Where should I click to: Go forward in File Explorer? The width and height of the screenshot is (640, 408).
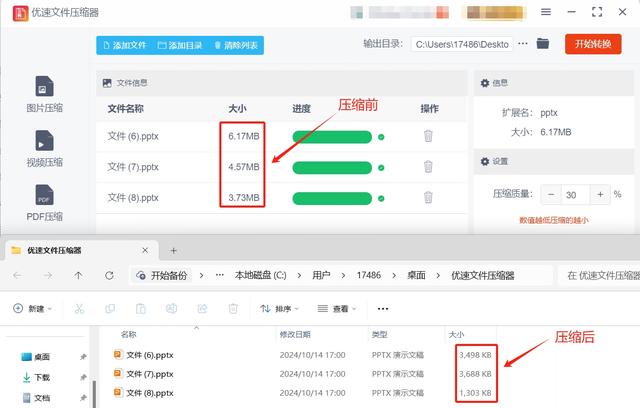[48, 276]
